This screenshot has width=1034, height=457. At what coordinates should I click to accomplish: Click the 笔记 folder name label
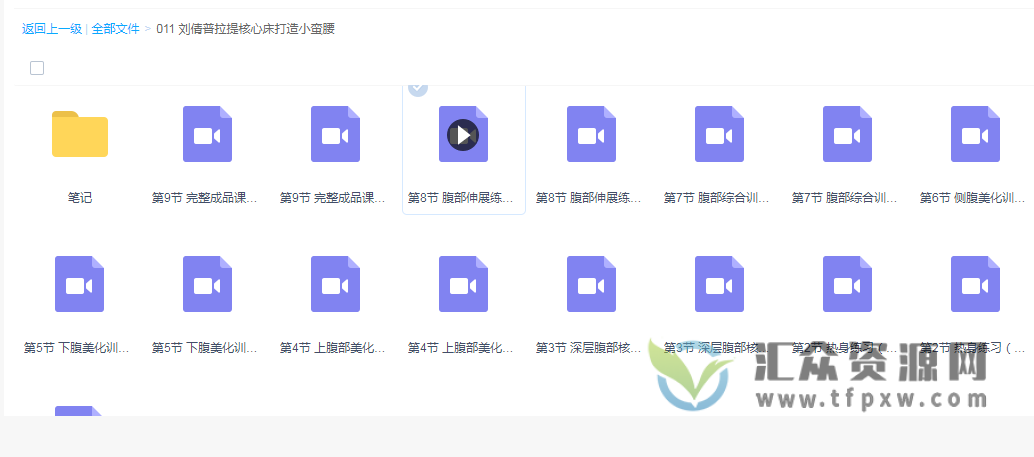[x=80, y=197]
